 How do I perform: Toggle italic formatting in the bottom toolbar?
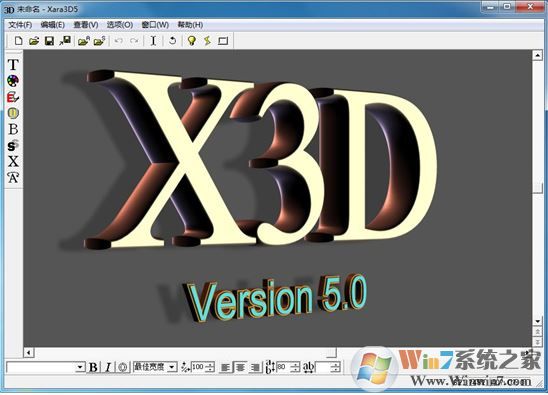click(x=108, y=367)
